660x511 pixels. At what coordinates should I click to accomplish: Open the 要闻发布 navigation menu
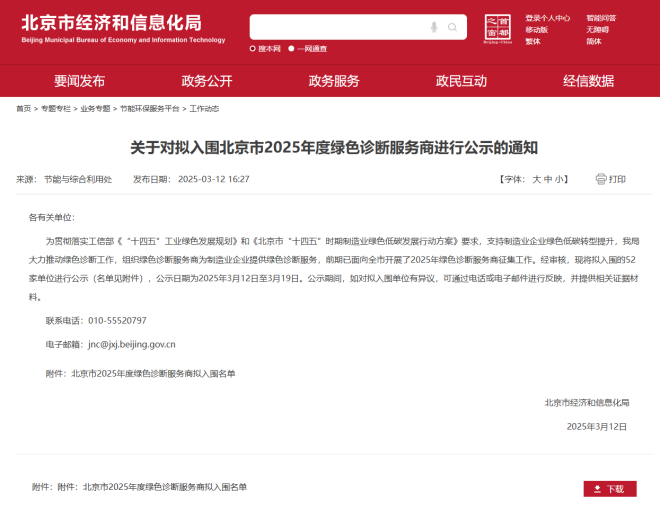coord(79,81)
